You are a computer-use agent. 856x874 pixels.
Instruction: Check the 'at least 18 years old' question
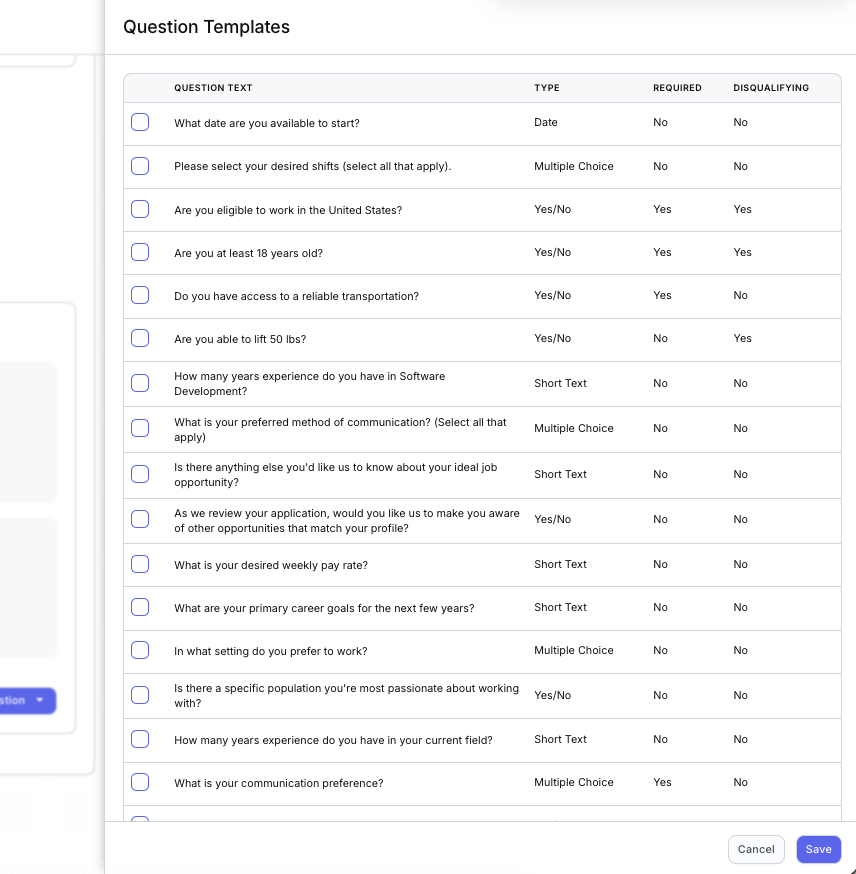point(140,253)
